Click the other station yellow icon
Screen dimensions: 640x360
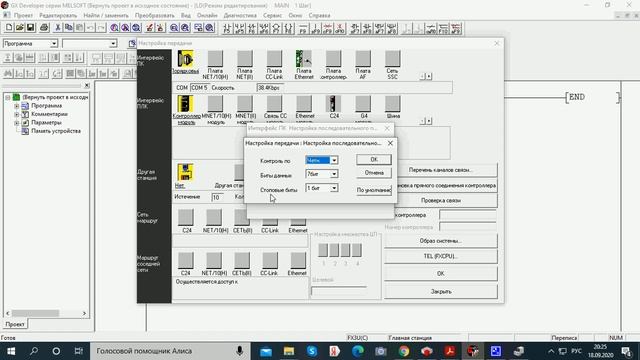click(x=185, y=172)
